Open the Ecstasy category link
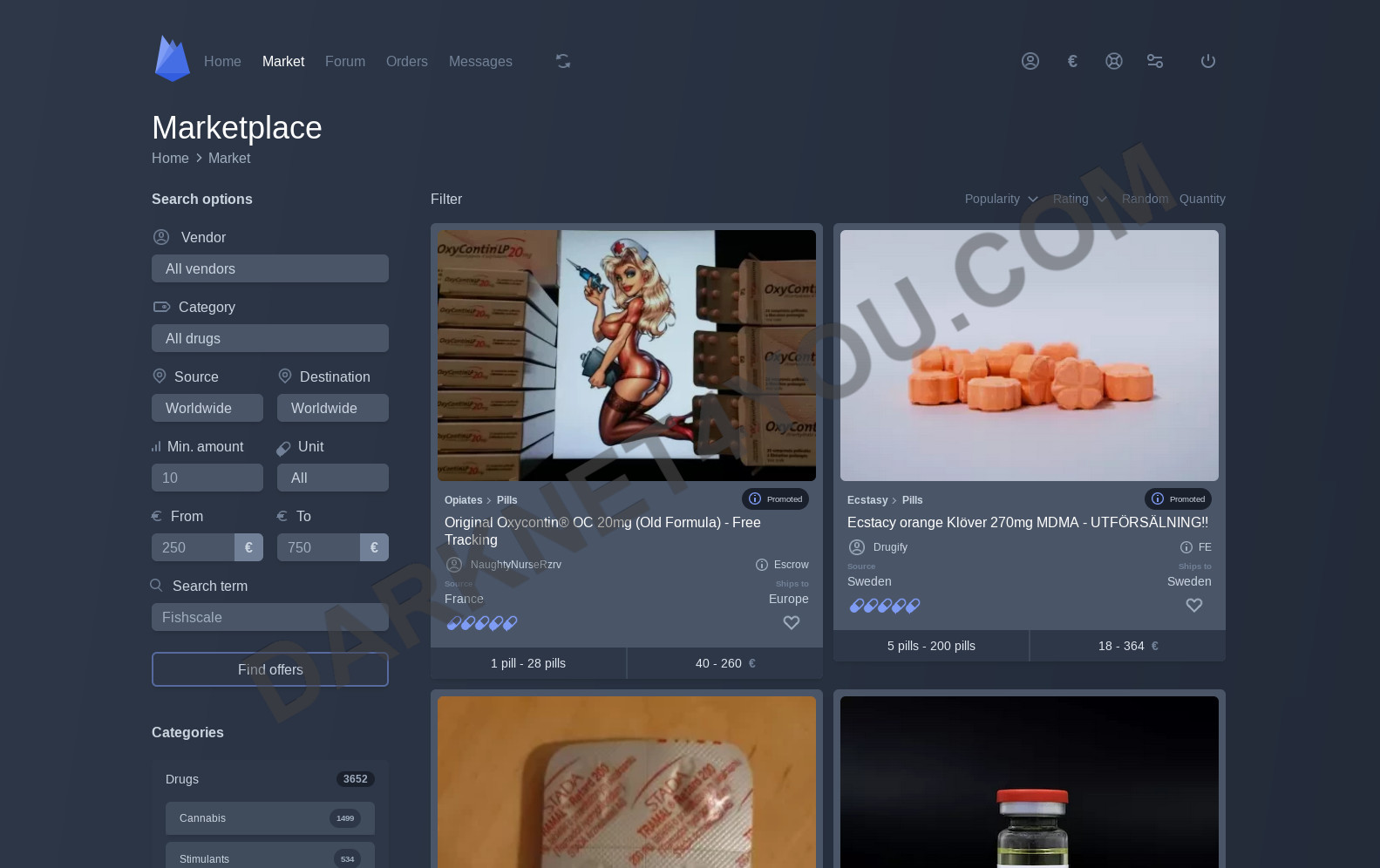 pyautogui.click(x=867, y=500)
